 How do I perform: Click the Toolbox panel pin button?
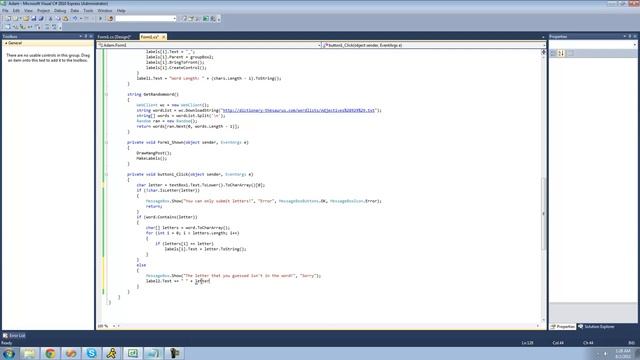(x=86, y=37)
